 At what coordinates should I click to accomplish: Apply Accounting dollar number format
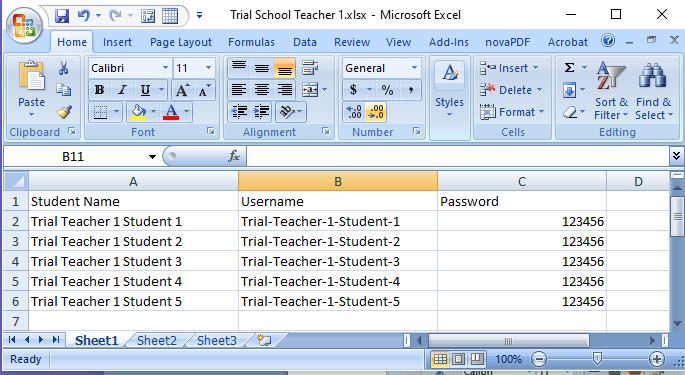[353, 90]
